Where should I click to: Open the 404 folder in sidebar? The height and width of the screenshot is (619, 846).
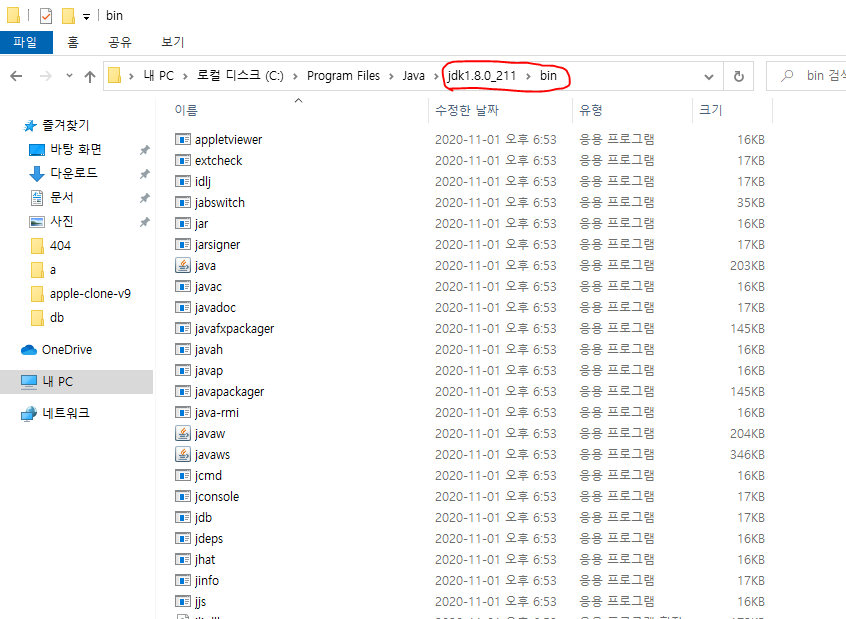[60, 246]
